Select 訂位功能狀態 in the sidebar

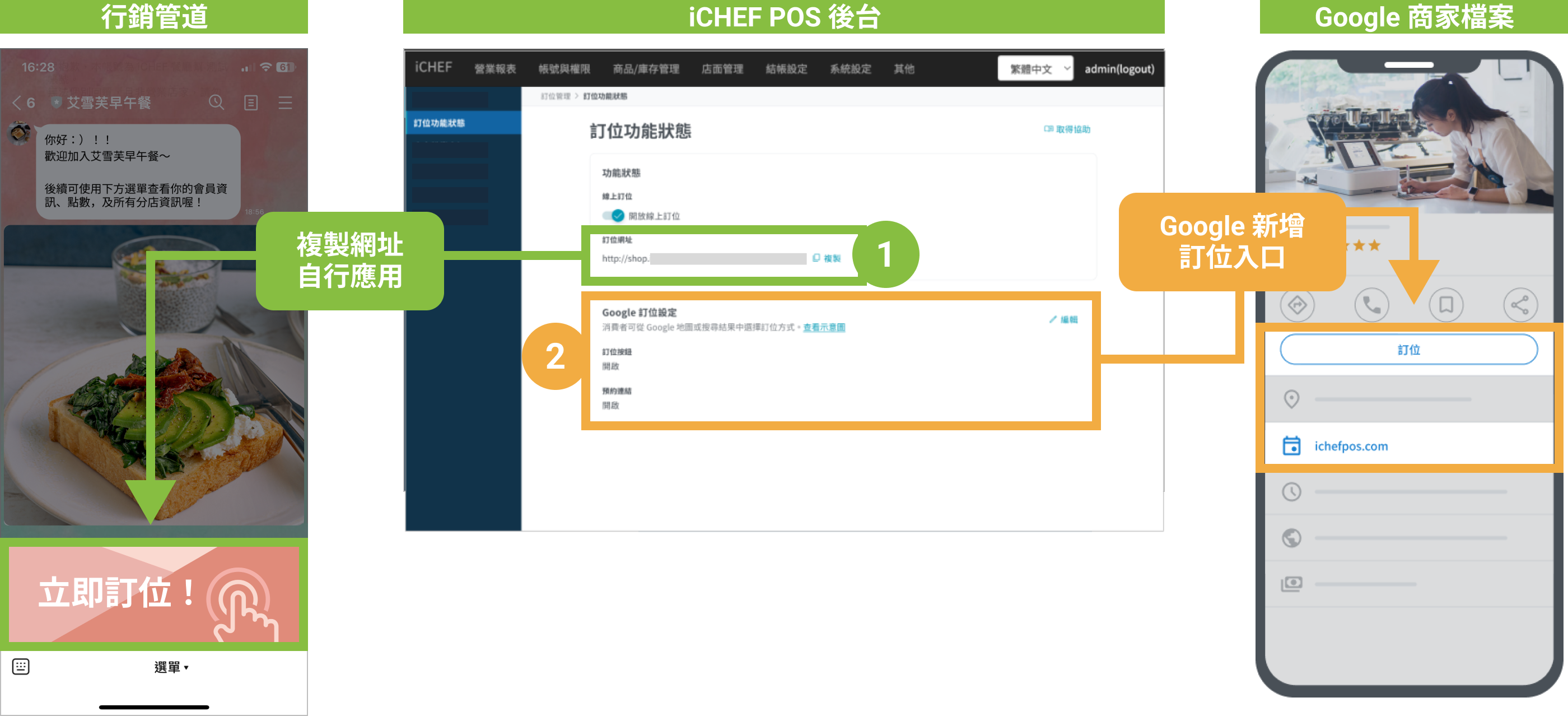coord(440,123)
